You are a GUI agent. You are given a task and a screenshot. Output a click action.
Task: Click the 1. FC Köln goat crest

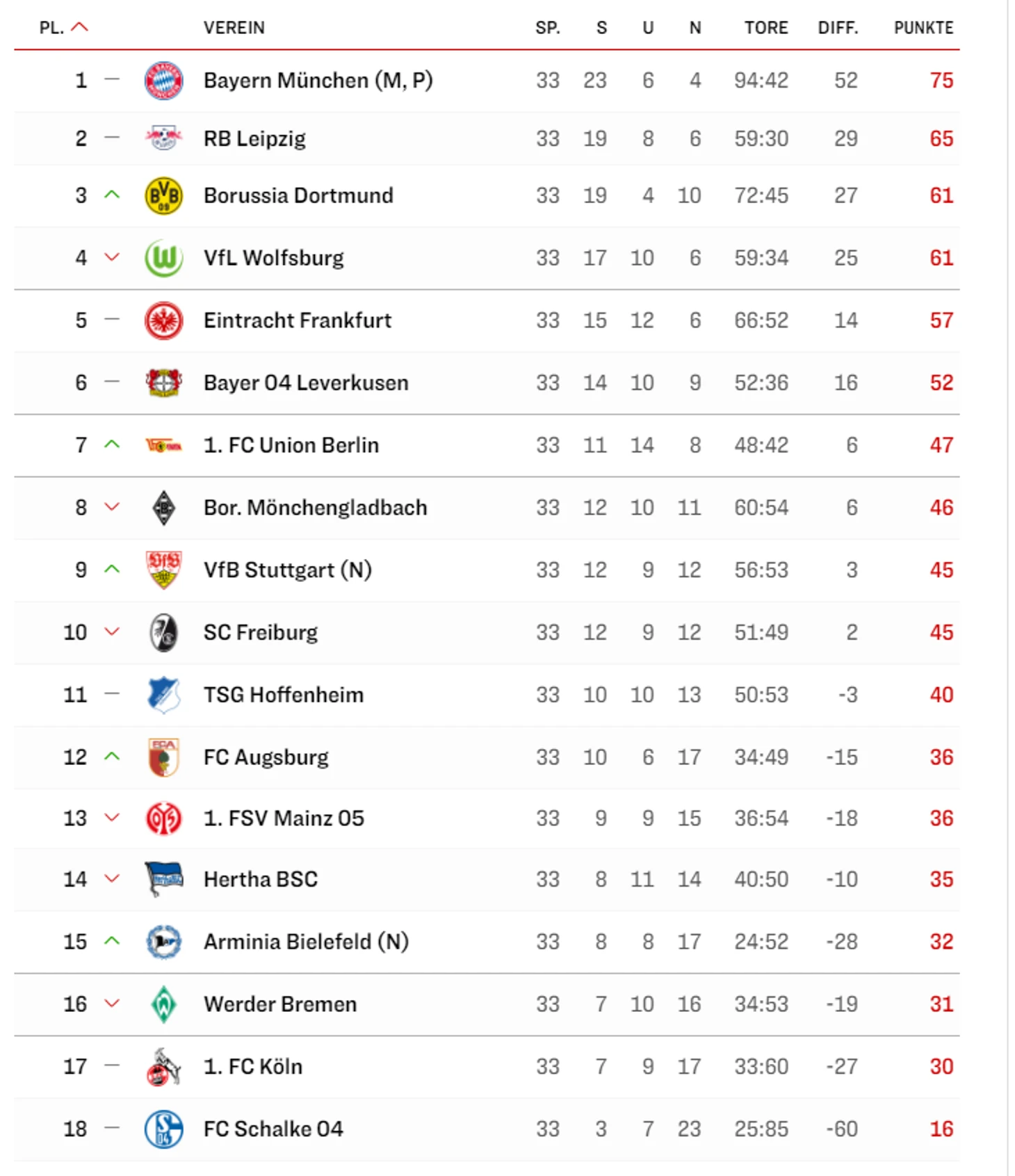(x=163, y=1067)
